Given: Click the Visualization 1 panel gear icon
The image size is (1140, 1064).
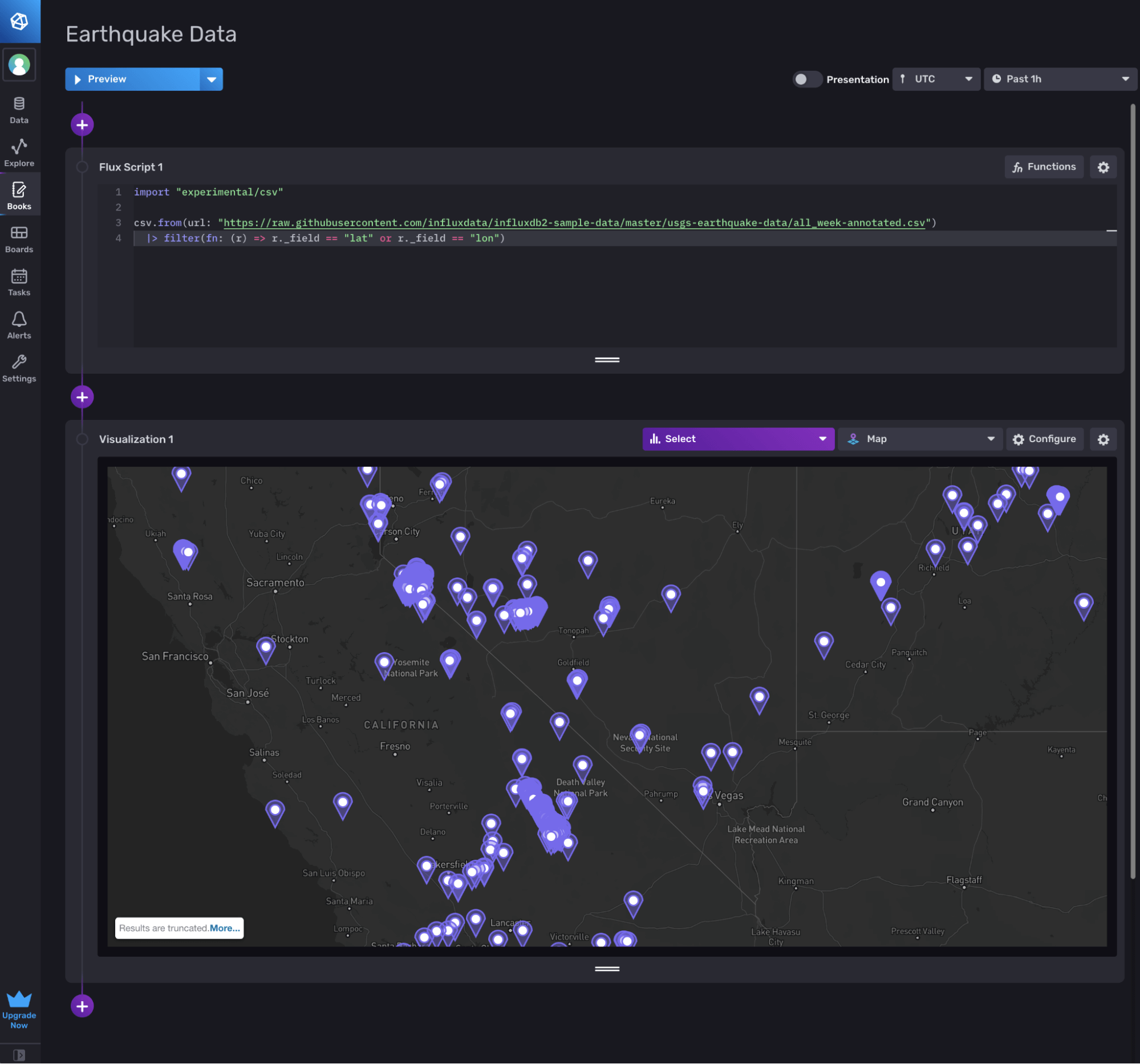Looking at the screenshot, I should click(1103, 439).
